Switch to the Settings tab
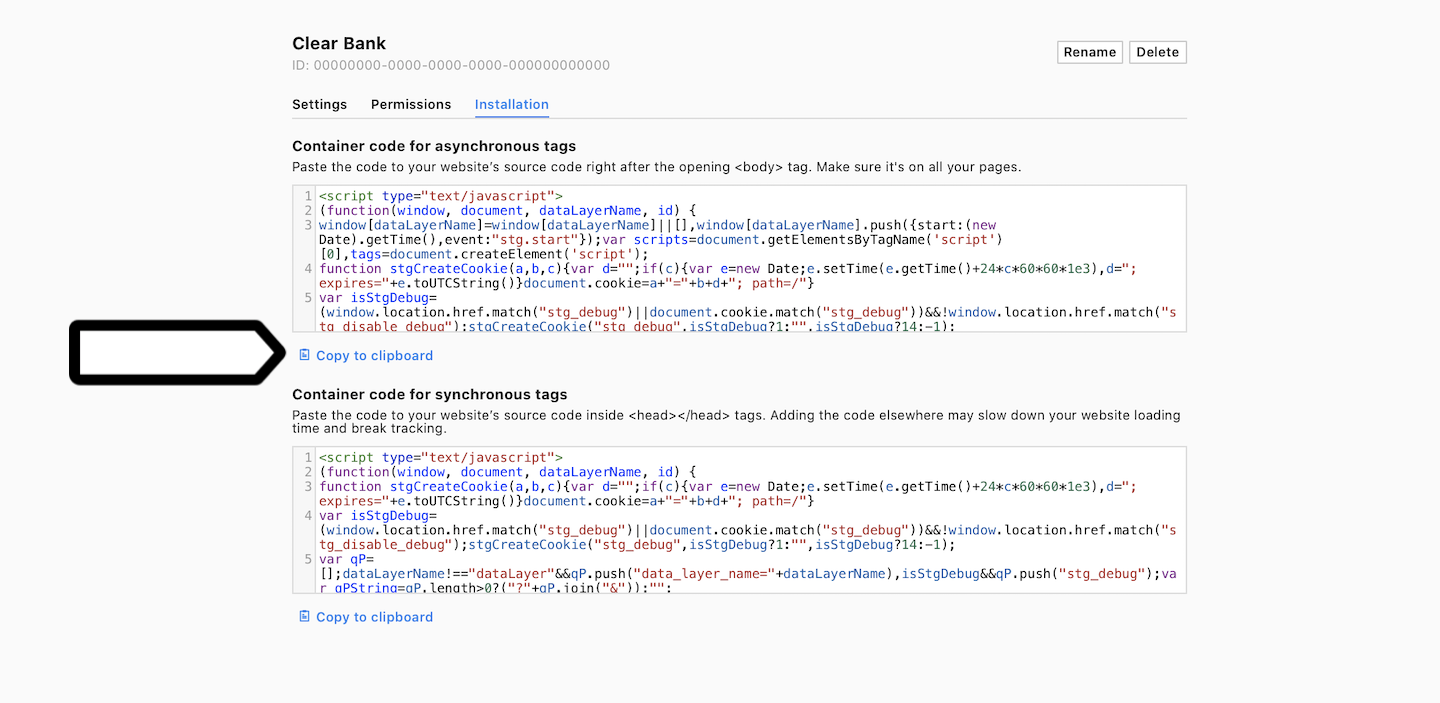The height and width of the screenshot is (703, 1440). coord(319,104)
